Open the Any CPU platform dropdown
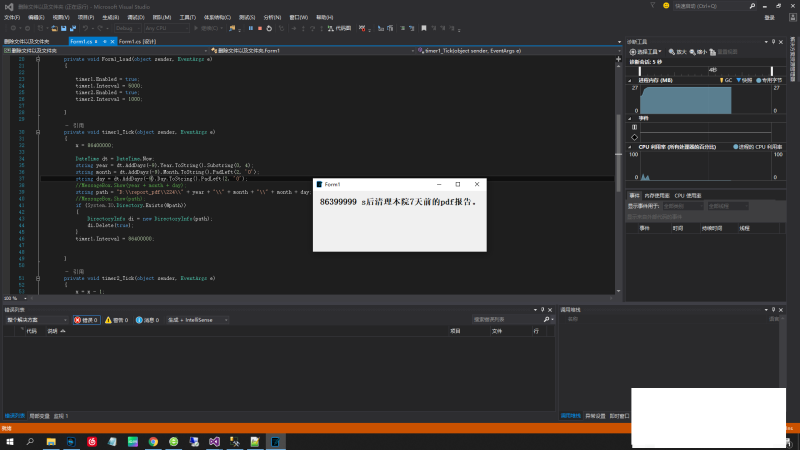Viewport: 800px width, 450px height. click(x=166, y=29)
